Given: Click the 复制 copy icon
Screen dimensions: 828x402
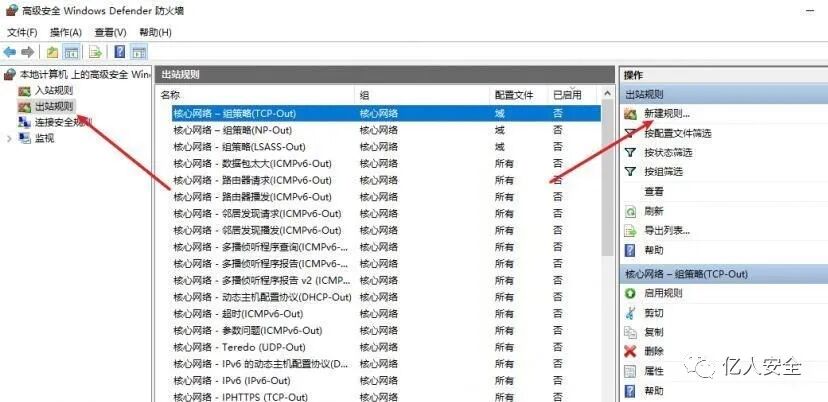Looking at the screenshot, I should pyautogui.click(x=630, y=332).
